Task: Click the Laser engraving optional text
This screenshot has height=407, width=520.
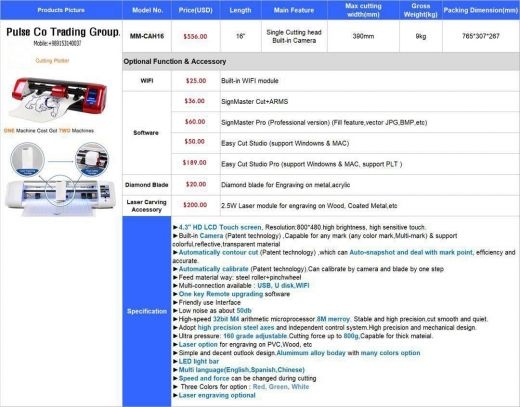Action: pos(217,395)
